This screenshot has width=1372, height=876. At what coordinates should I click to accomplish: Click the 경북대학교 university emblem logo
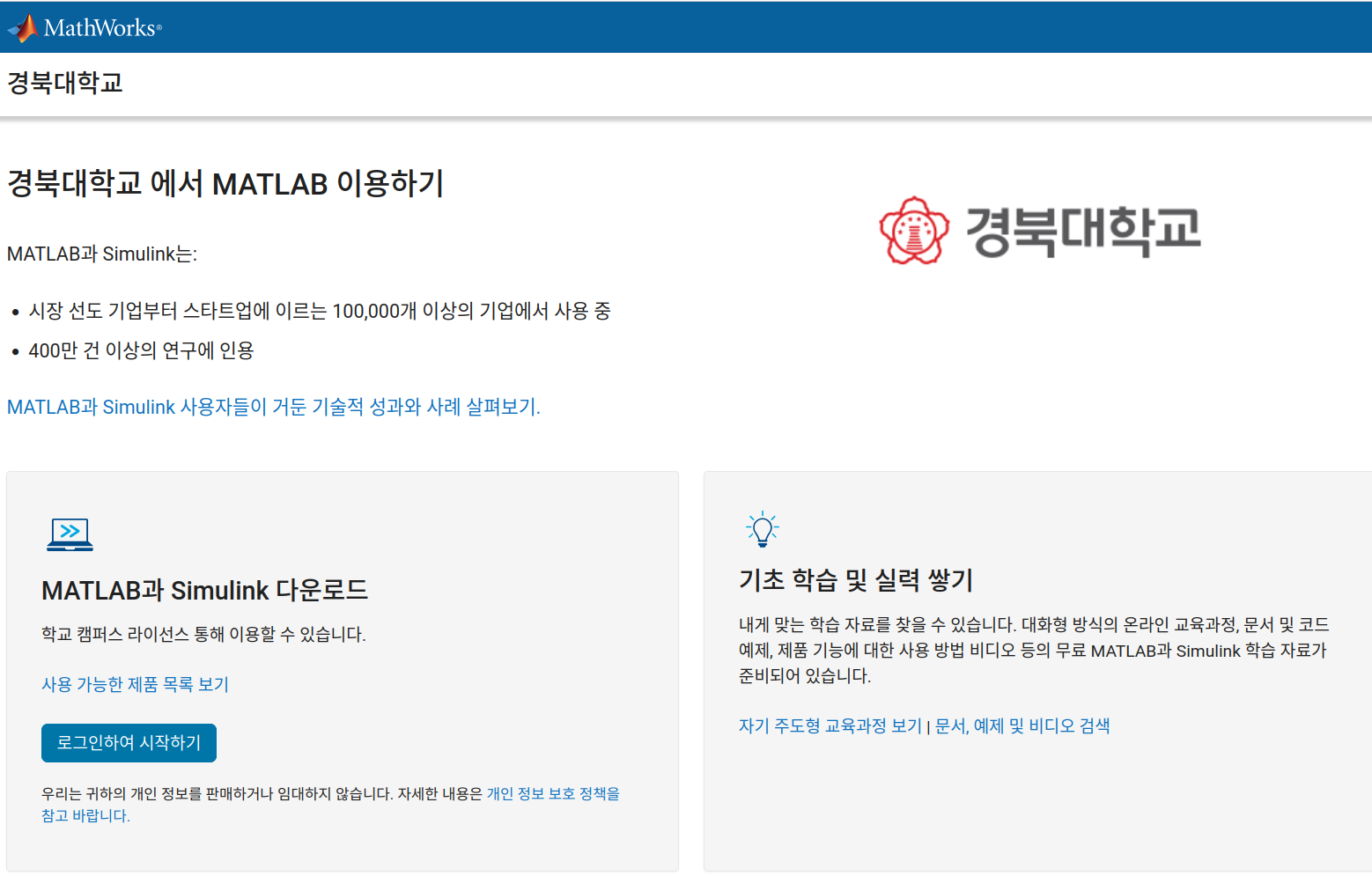1040,230
